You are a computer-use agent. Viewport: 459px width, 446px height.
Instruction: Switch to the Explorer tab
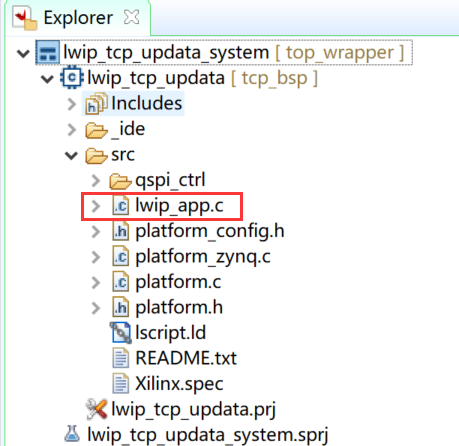point(78,17)
